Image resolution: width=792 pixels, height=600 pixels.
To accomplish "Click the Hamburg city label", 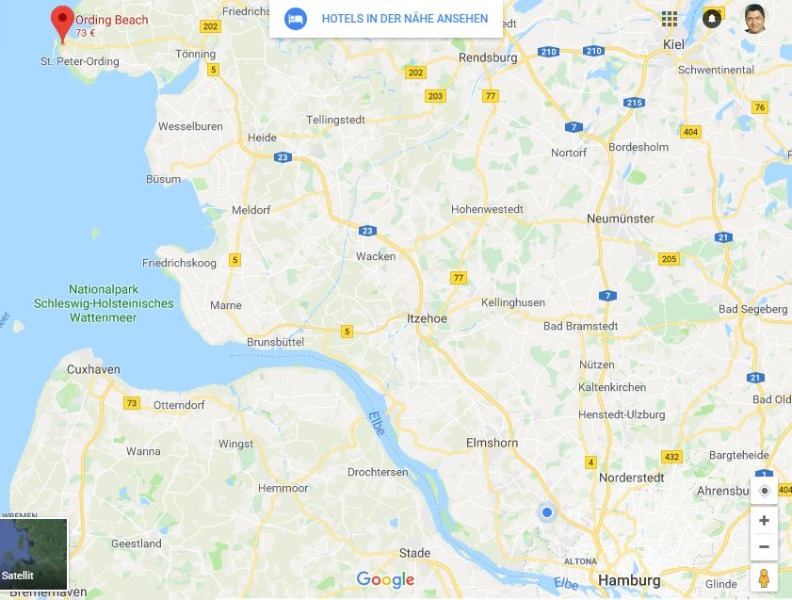I will (x=629, y=580).
